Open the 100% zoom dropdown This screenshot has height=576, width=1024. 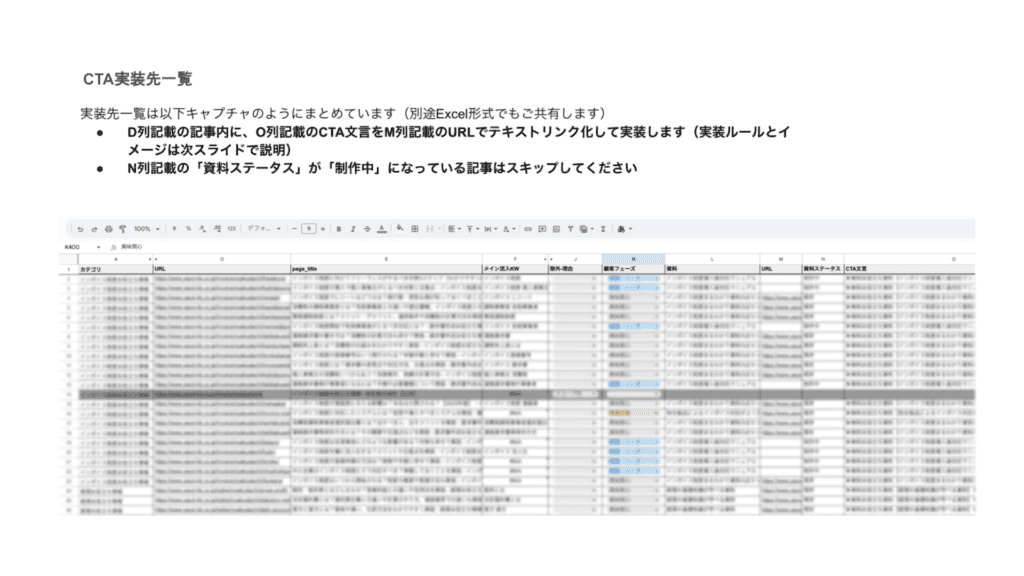pos(146,229)
